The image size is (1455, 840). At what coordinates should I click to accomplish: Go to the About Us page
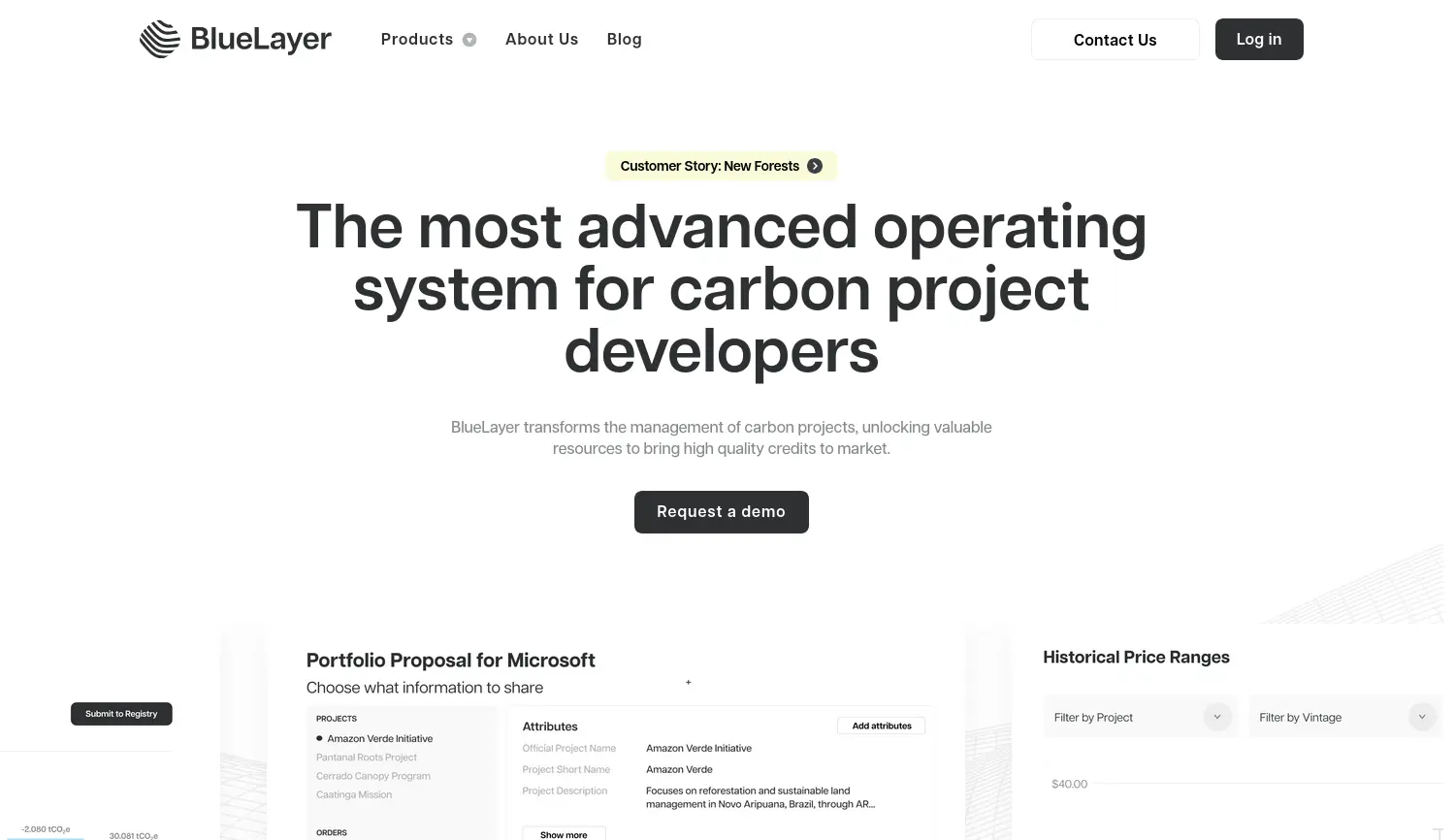541,40
